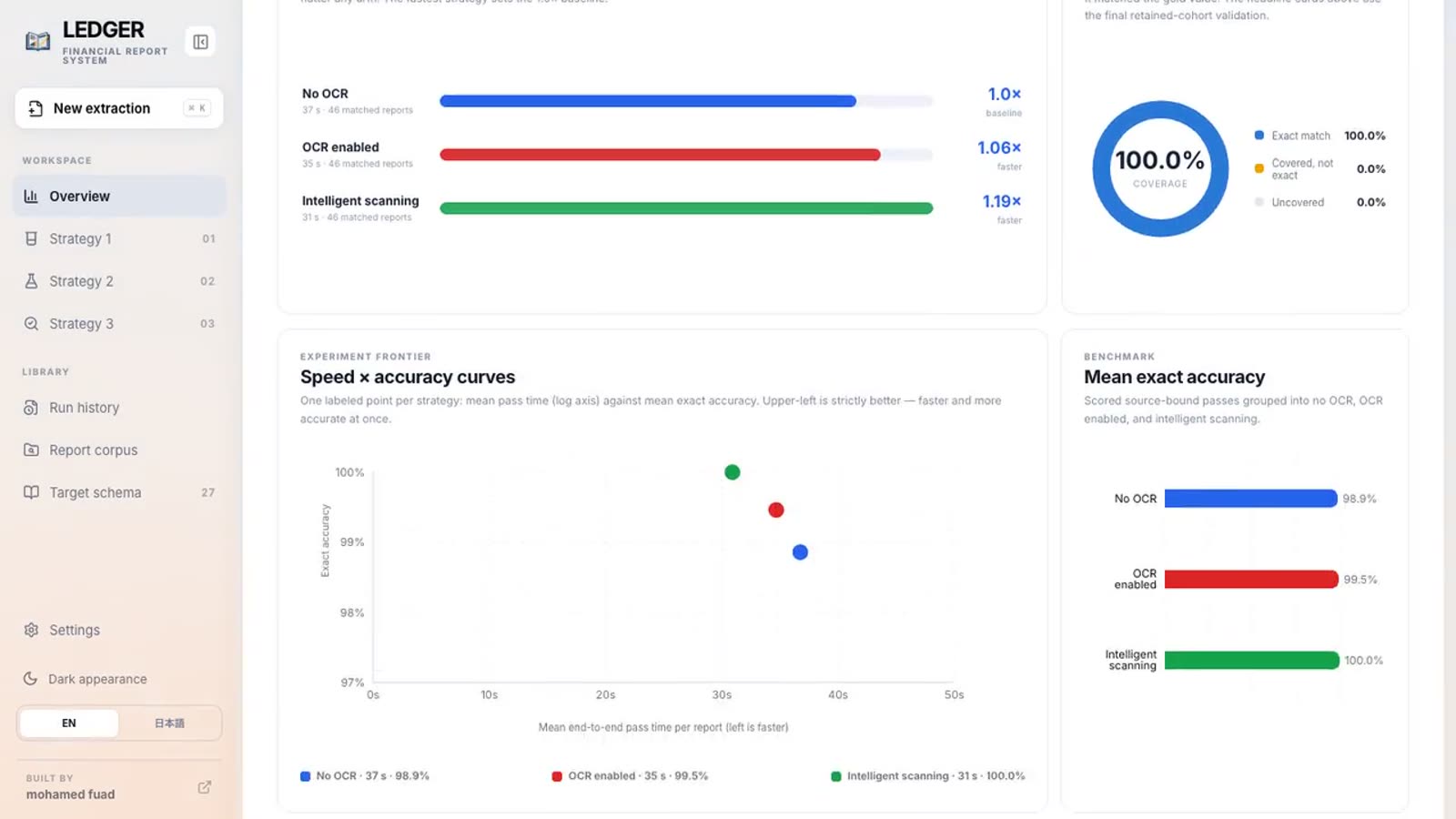This screenshot has width=1456, height=819.
Task: Click the Strategy 2 flask icon
Action: click(x=31, y=281)
